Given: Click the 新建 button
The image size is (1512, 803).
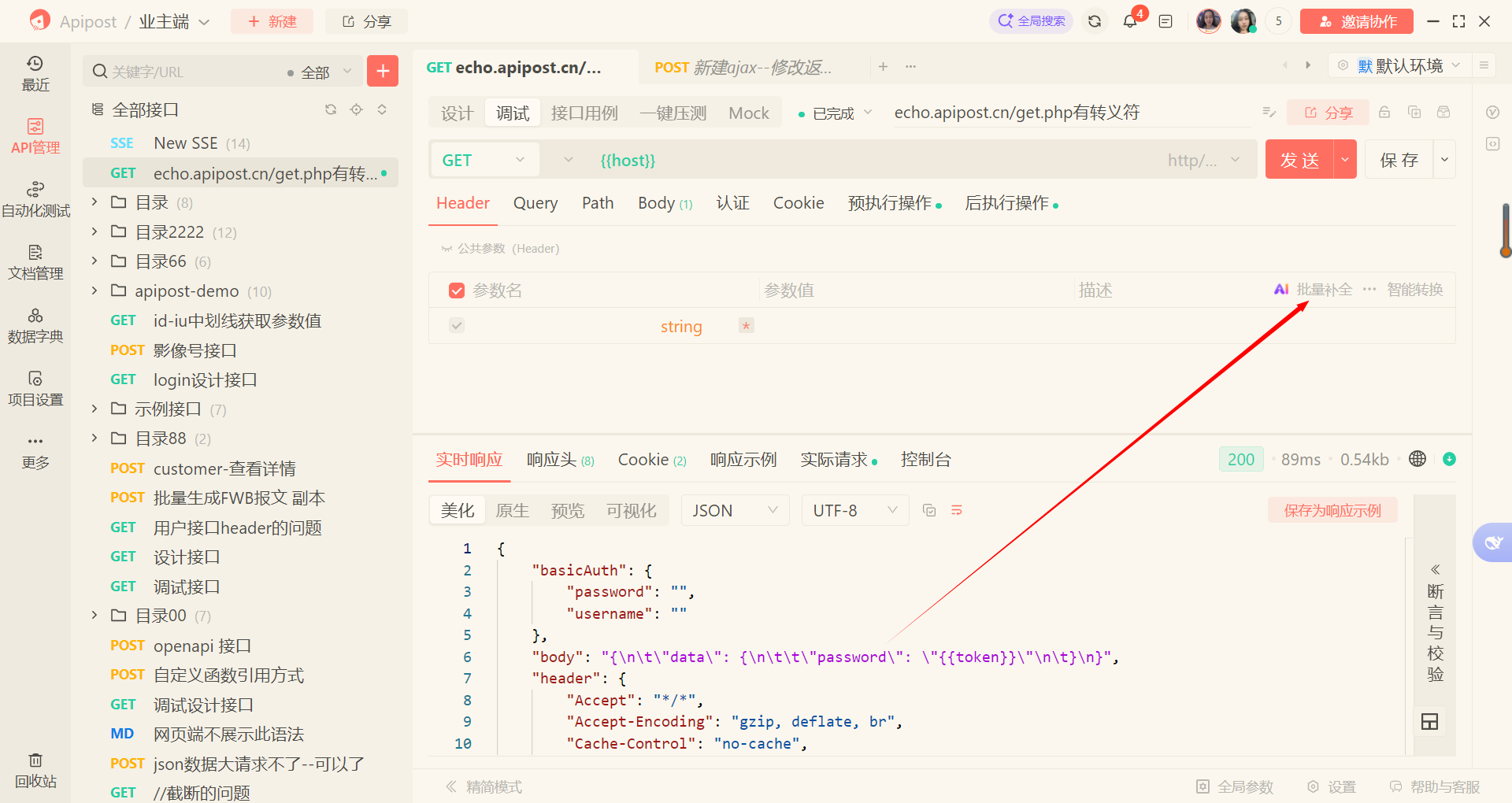Looking at the screenshot, I should [x=272, y=21].
